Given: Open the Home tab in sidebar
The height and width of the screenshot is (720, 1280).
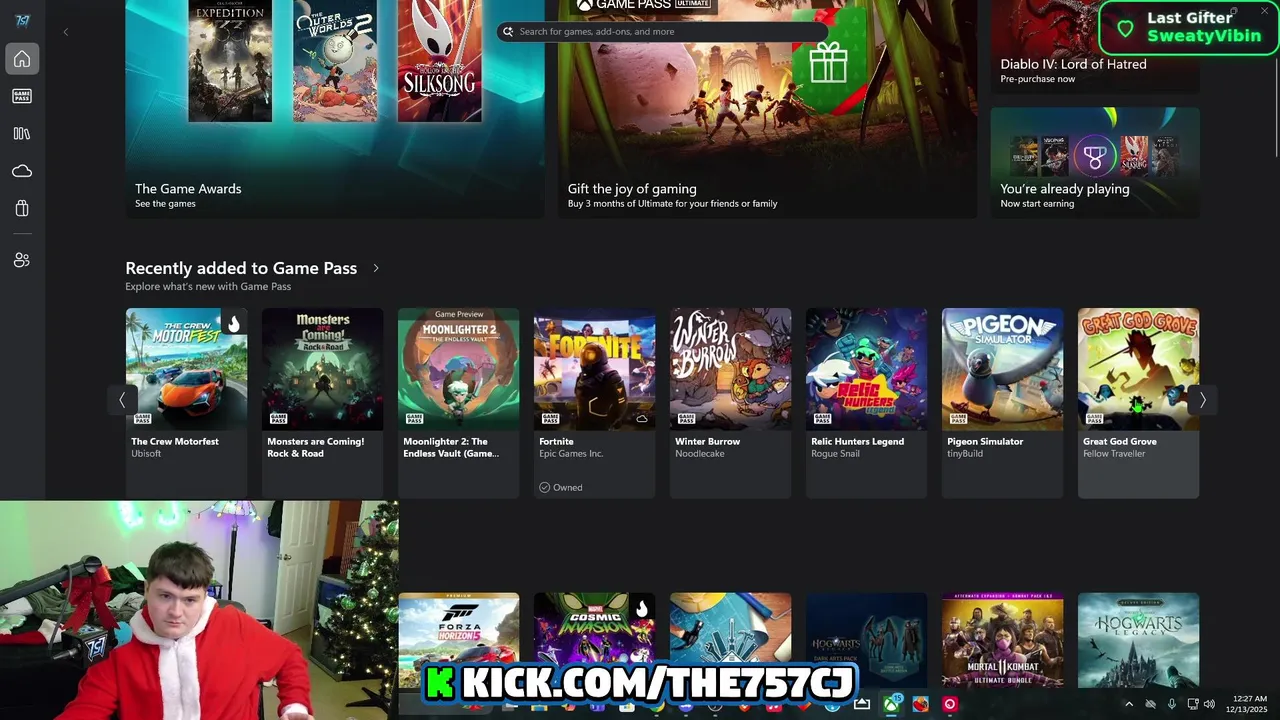Looking at the screenshot, I should click(x=22, y=59).
